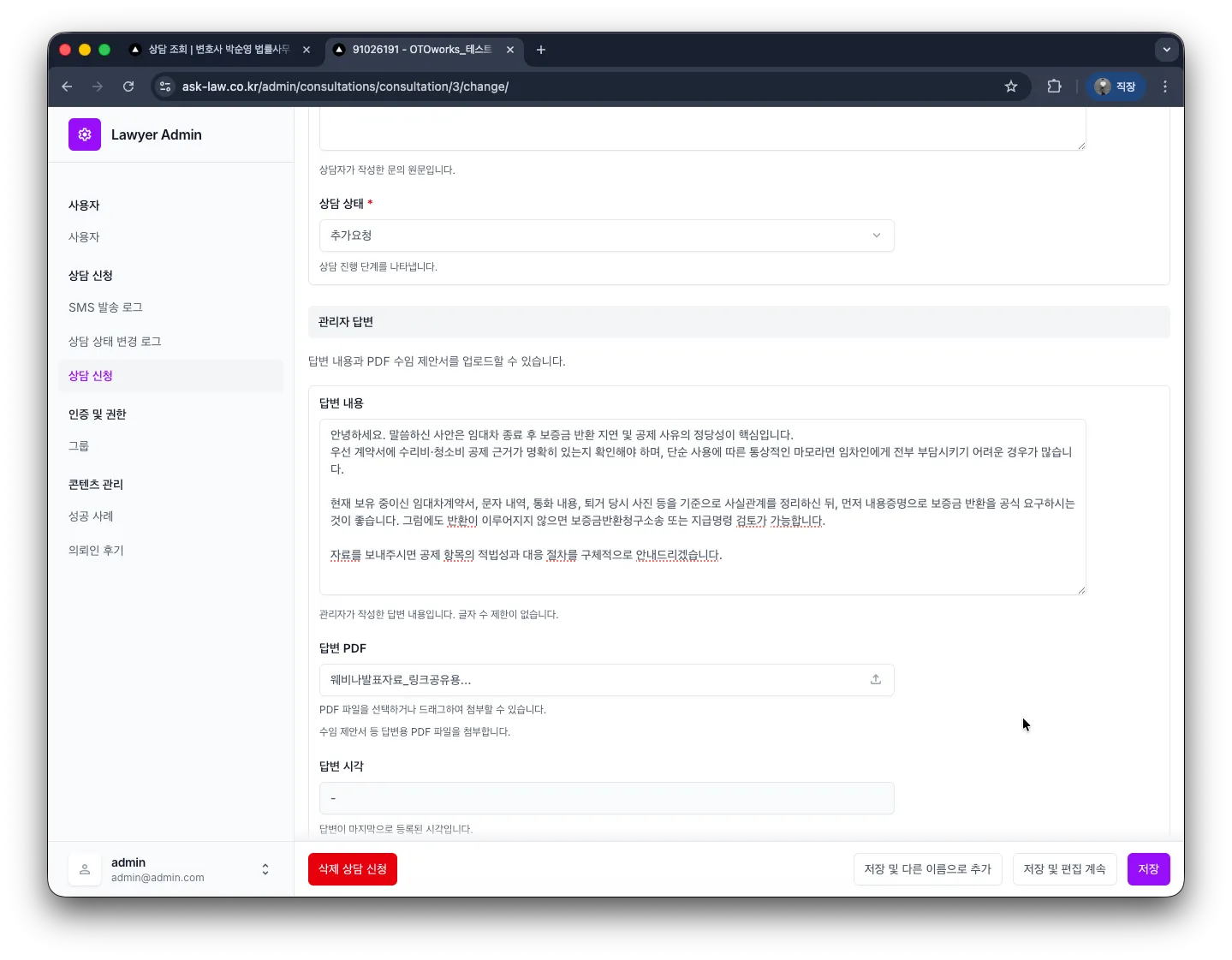Click the back navigation arrow
The height and width of the screenshot is (960, 1232).
point(67,86)
